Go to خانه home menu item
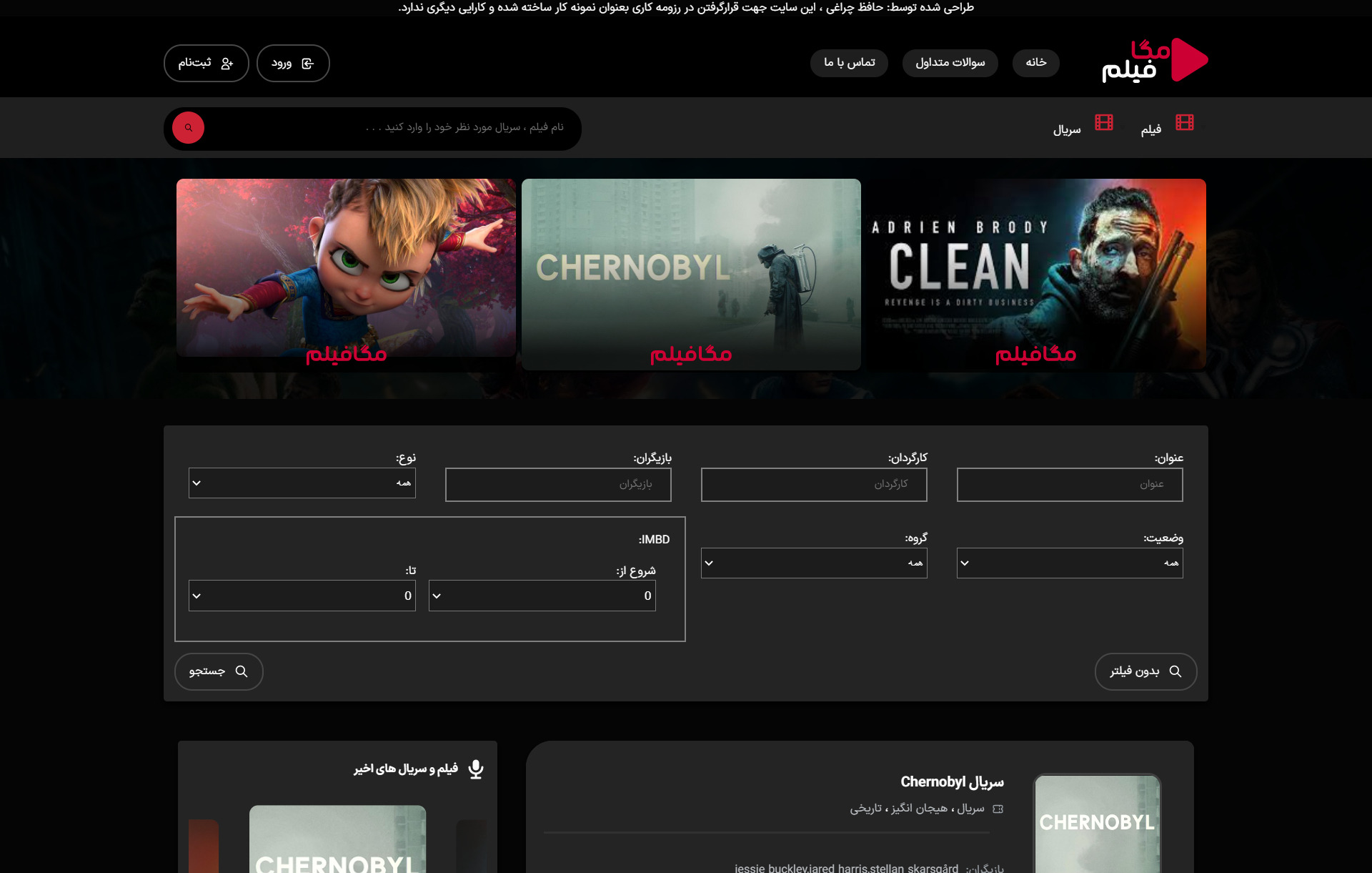This screenshot has width=1372, height=873. (1036, 63)
